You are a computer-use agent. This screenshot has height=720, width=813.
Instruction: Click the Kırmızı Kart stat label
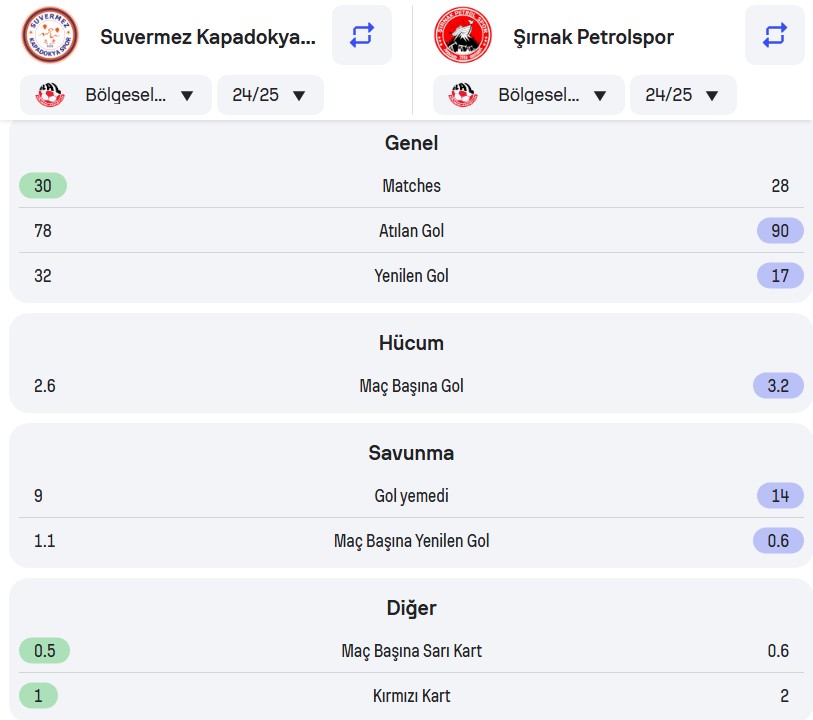[x=411, y=696]
